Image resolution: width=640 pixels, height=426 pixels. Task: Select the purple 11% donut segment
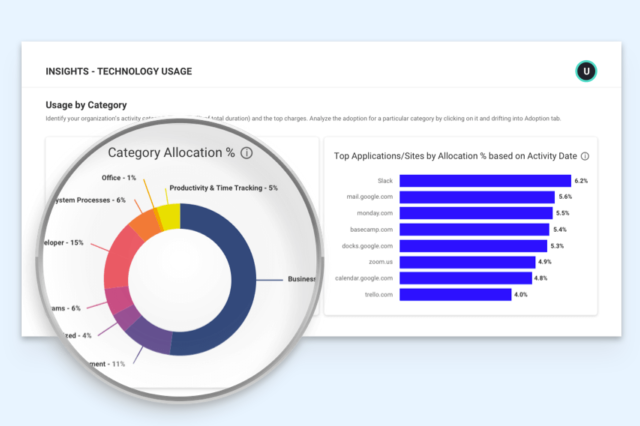(151, 335)
